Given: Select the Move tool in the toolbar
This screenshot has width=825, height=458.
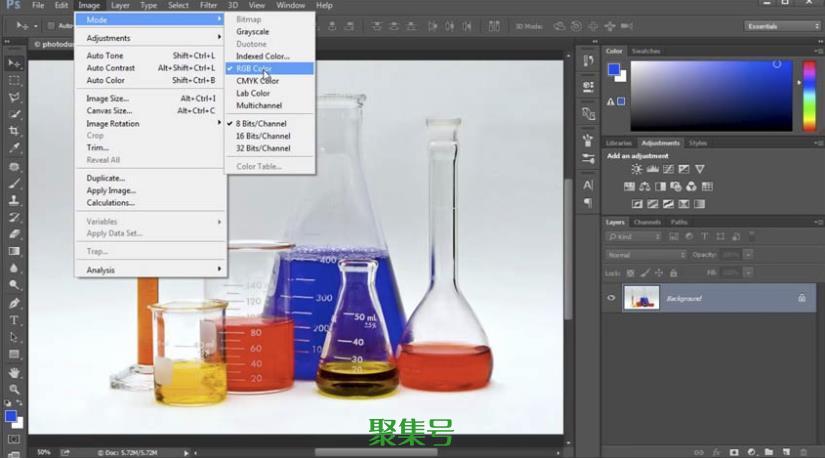Looking at the screenshot, I should tap(14, 63).
